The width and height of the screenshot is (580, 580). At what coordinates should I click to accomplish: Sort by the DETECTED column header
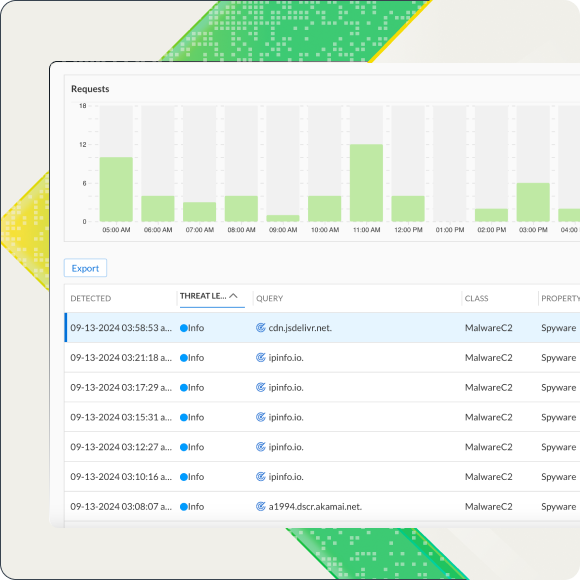click(x=91, y=298)
